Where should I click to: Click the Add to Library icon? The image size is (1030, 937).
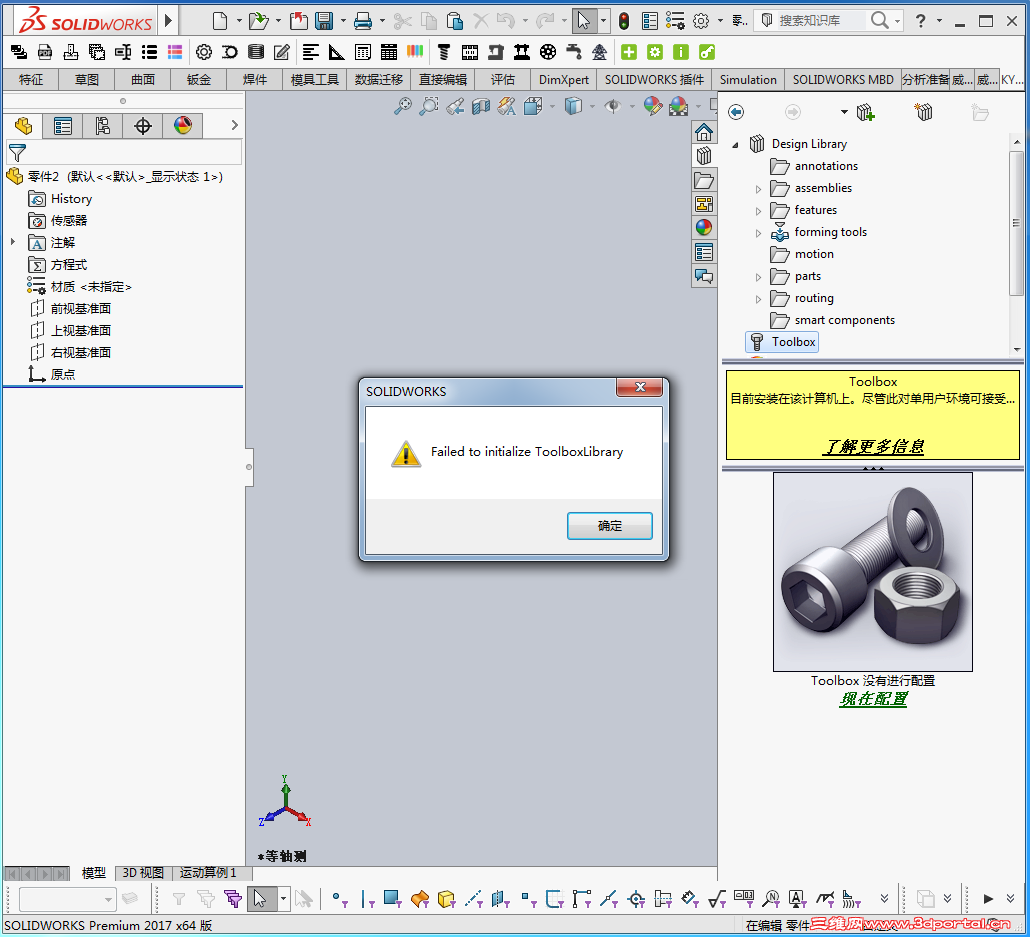865,112
